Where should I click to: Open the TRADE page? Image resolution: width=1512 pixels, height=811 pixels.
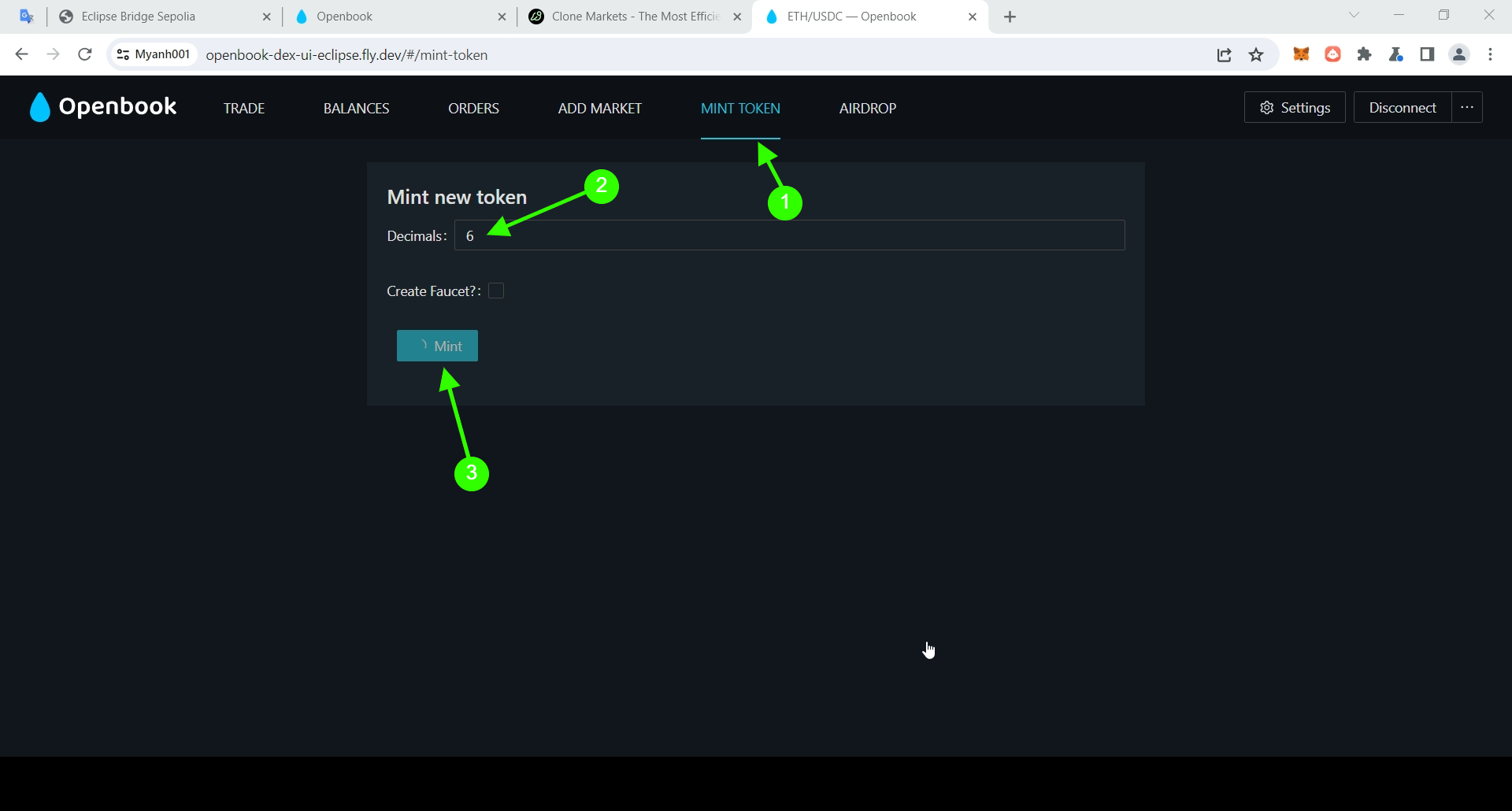(244, 108)
